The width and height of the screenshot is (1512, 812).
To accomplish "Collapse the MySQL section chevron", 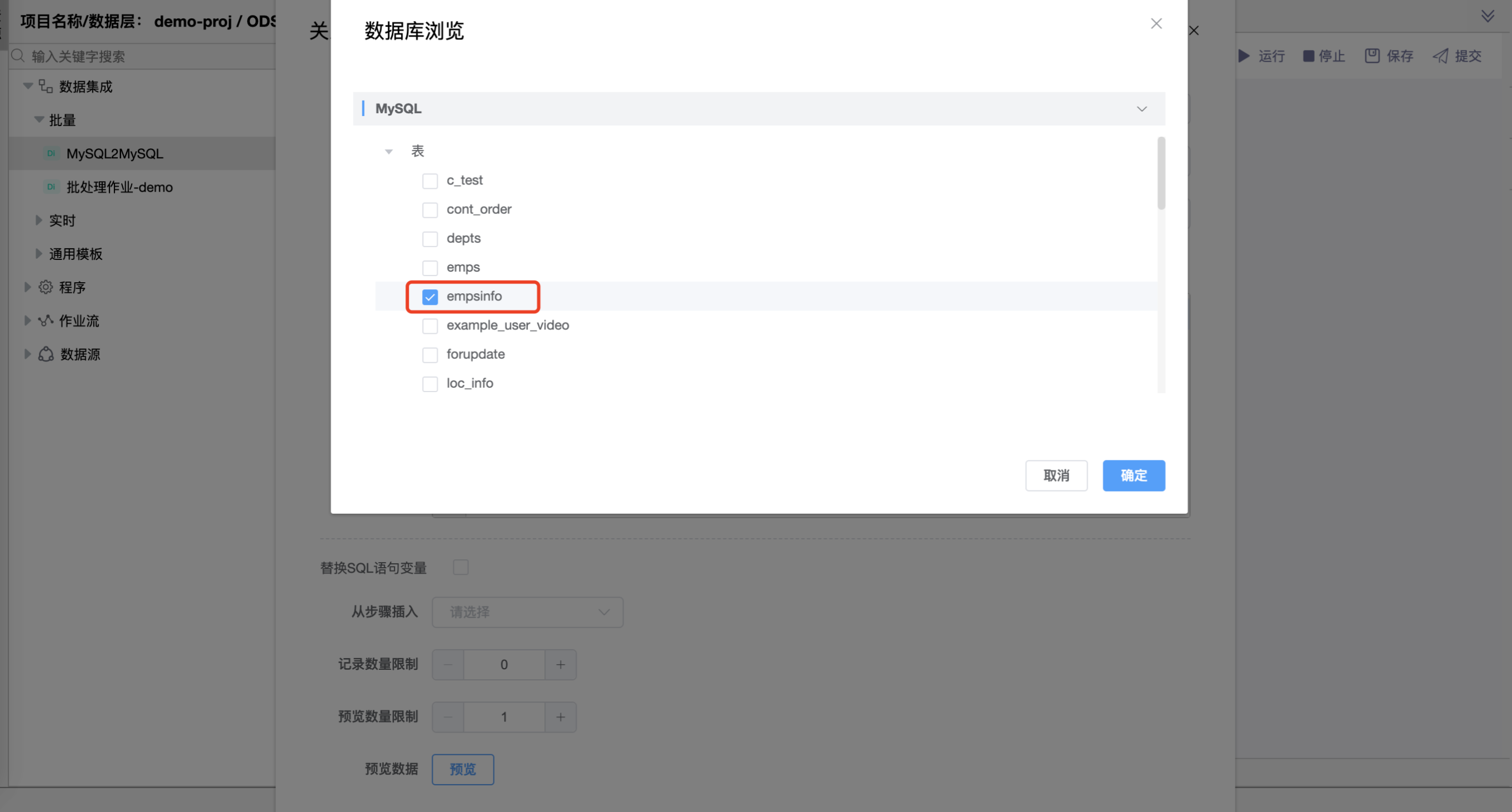I will (x=1141, y=109).
